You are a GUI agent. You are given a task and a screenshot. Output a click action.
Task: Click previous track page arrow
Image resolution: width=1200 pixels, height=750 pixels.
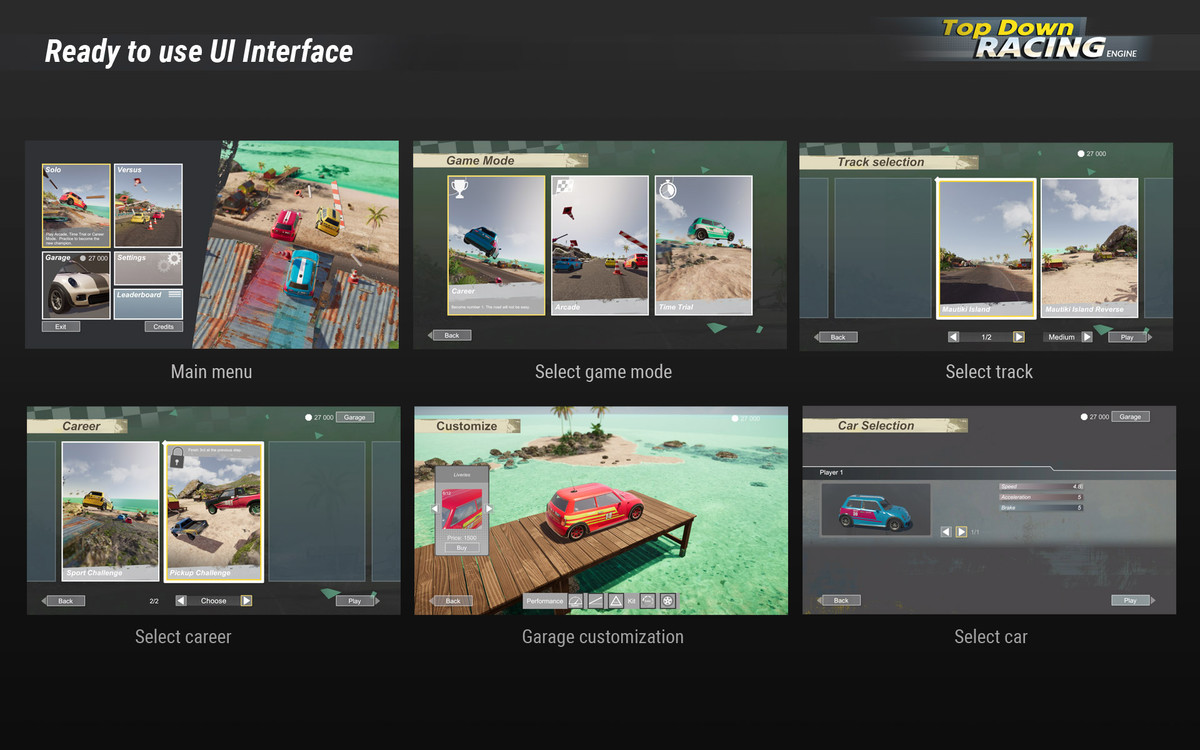[953, 337]
